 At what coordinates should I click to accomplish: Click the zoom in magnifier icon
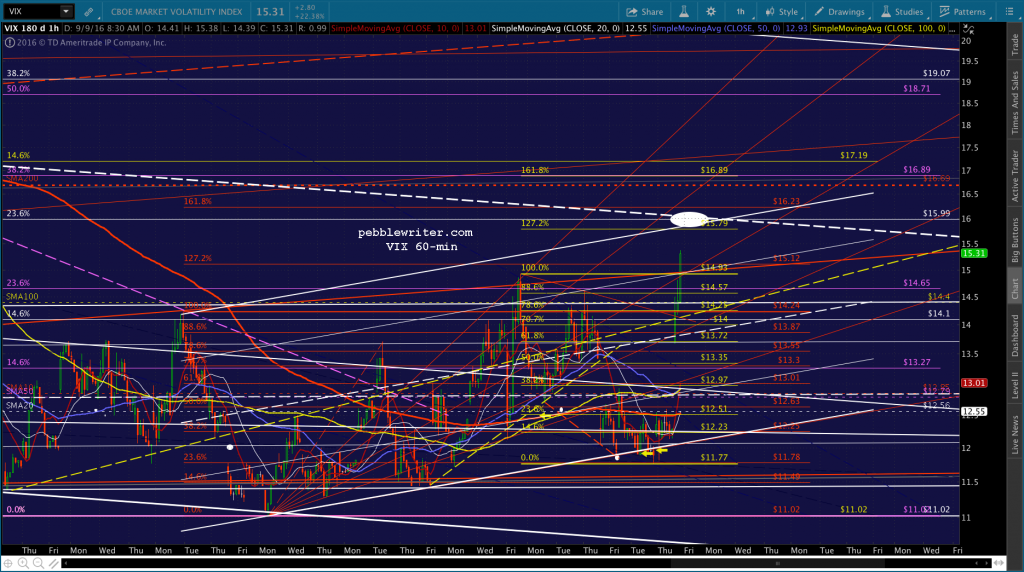(x=24, y=563)
